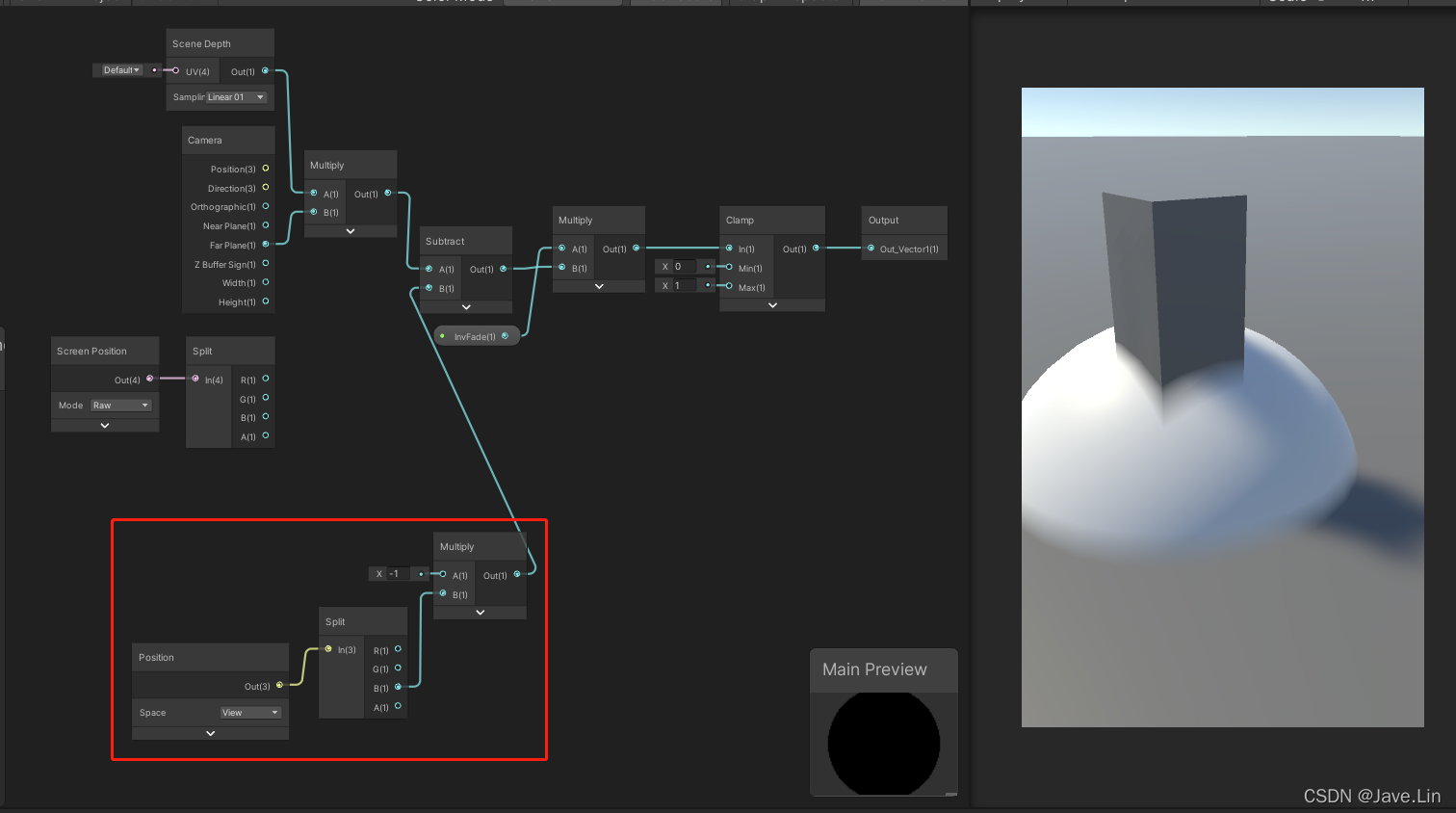The height and width of the screenshot is (813, 1456).
Task: Click the Out_Vector1(1) port on Output node
Action: pos(871,249)
